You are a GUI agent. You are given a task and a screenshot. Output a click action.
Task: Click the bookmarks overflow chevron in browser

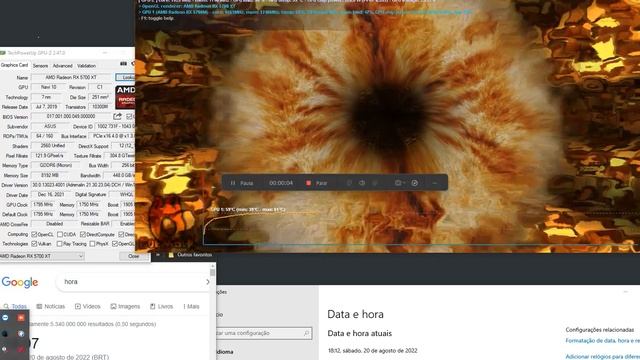click(158, 255)
